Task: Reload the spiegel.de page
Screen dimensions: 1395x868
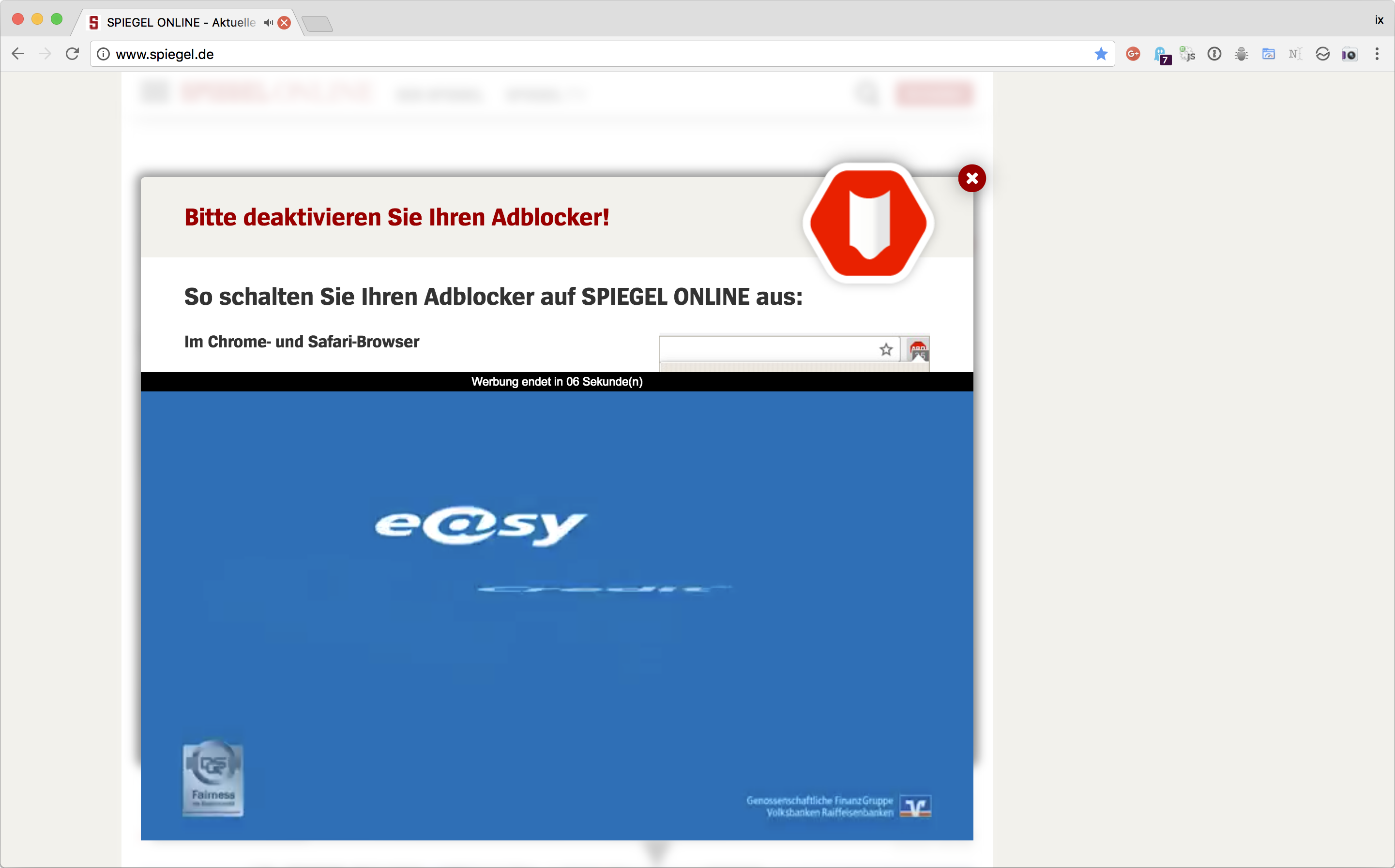Action: 72,54
